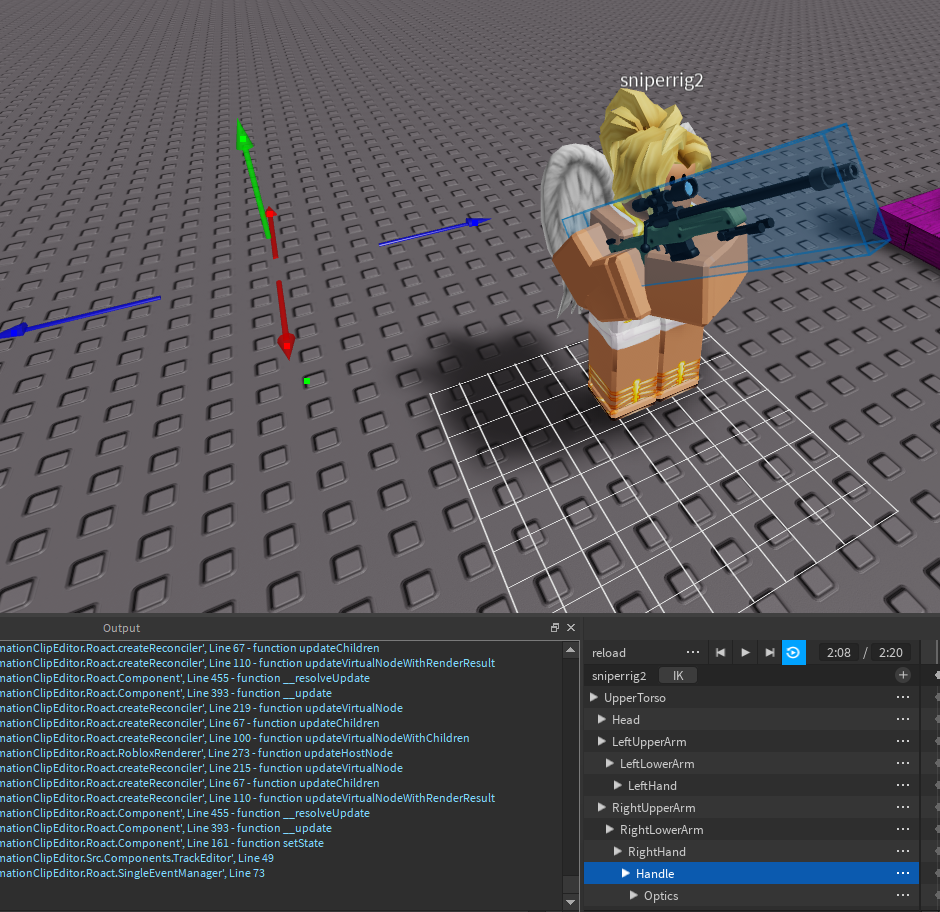Click the reload button

click(x=608, y=652)
